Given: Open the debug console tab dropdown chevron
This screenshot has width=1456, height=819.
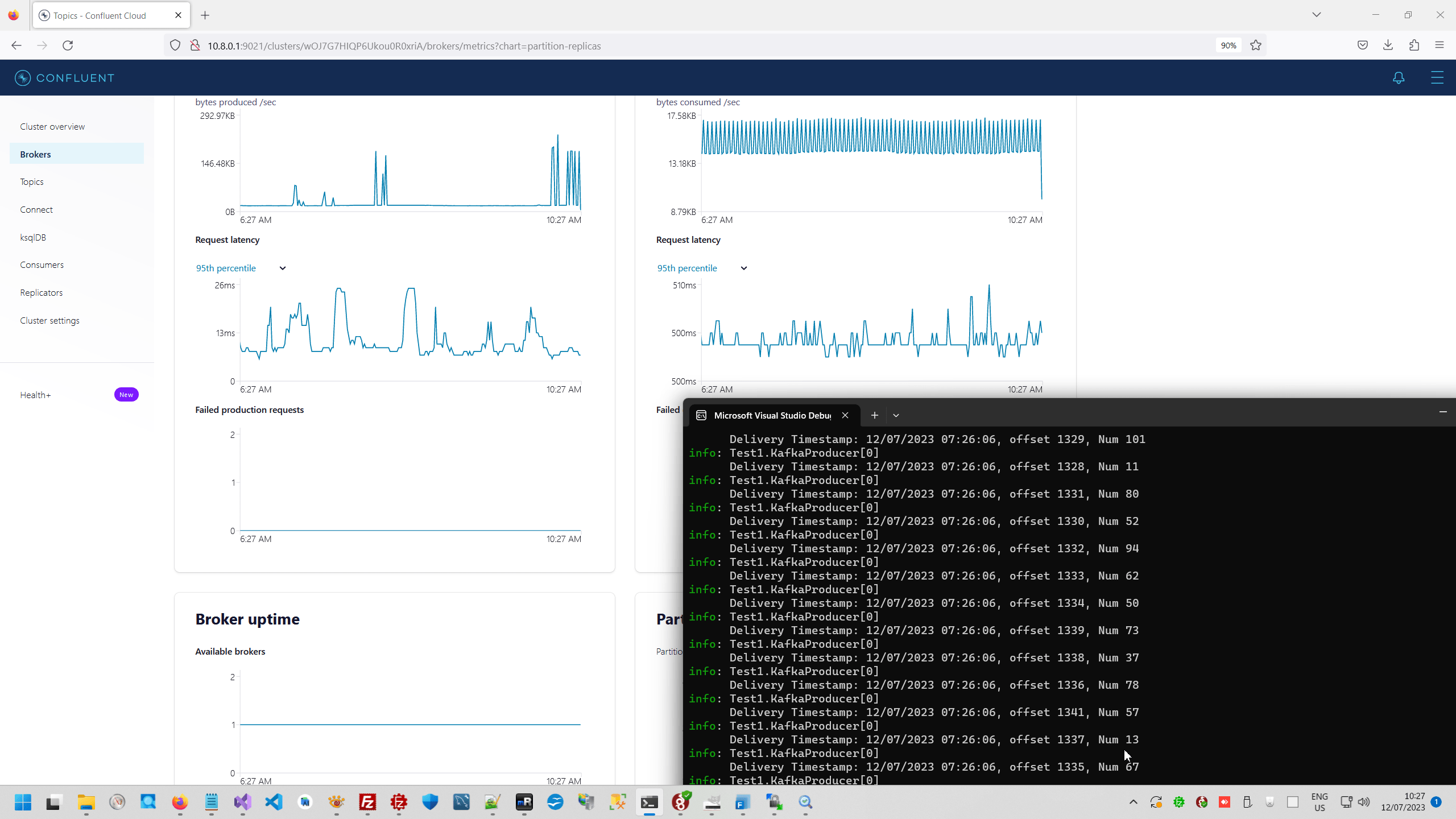Looking at the screenshot, I should (x=896, y=415).
